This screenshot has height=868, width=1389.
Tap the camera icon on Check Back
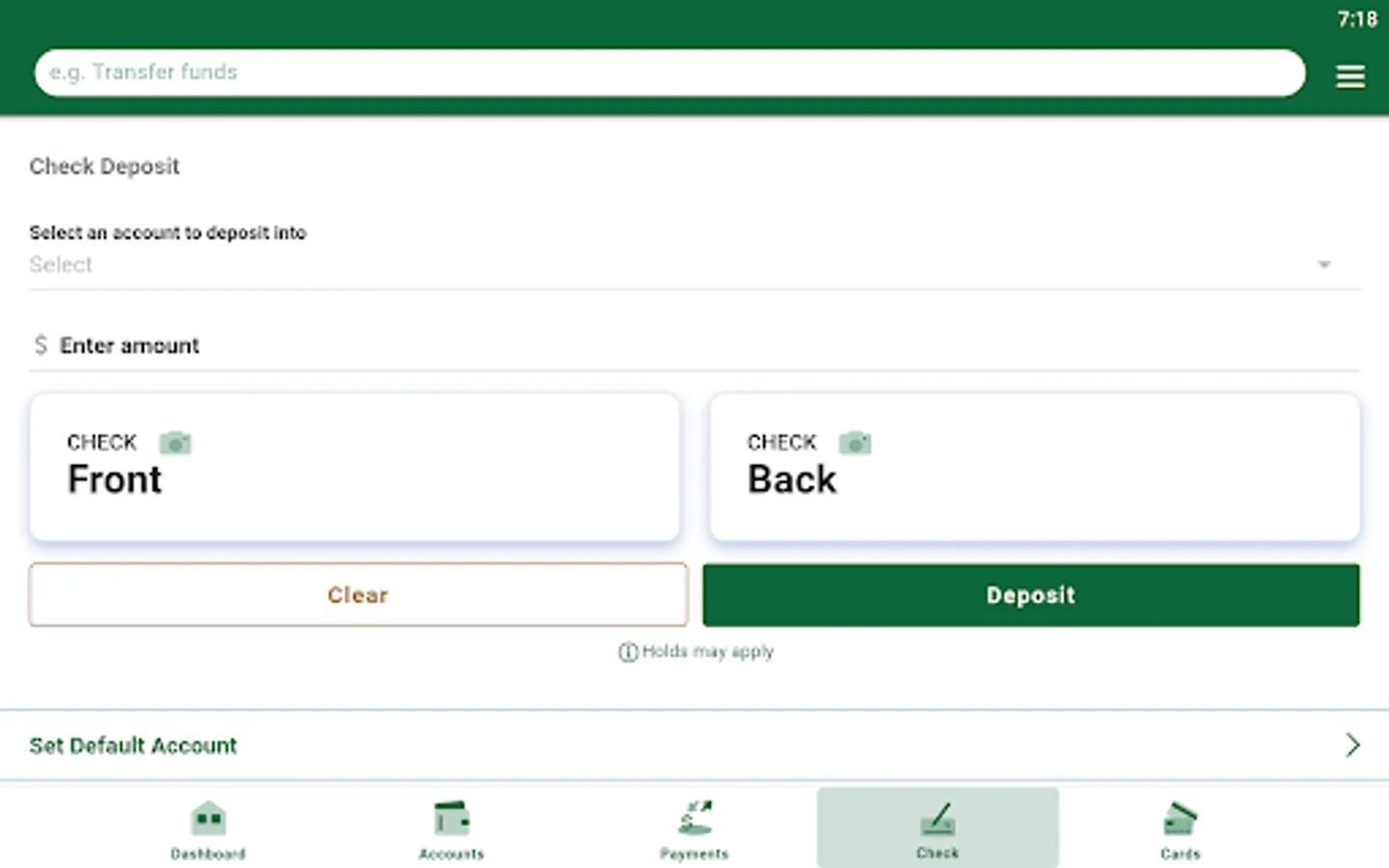click(855, 443)
